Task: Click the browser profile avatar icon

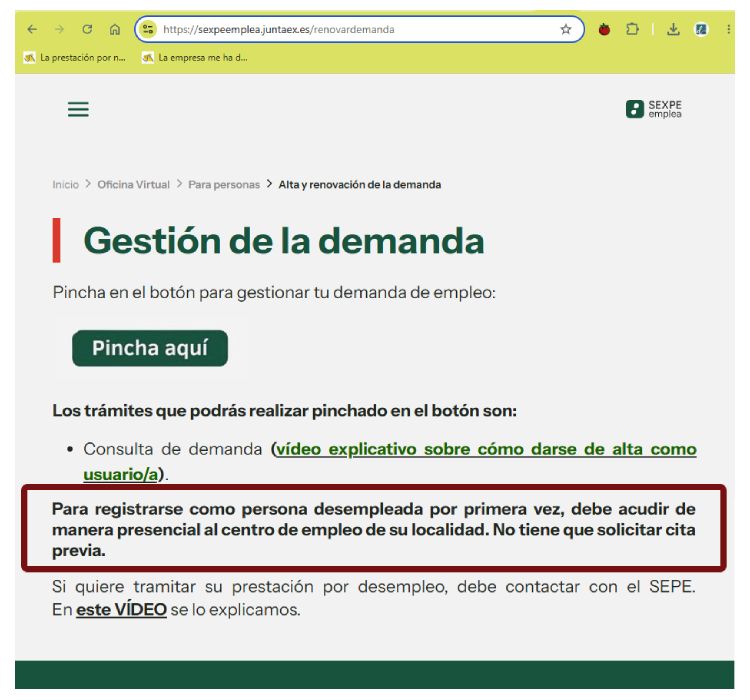Action: [x=701, y=29]
